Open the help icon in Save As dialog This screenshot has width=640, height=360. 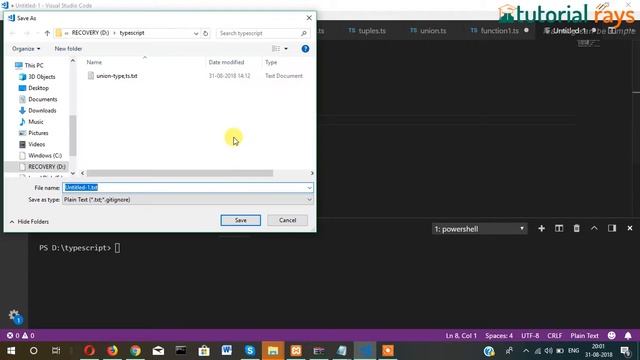coord(305,49)
